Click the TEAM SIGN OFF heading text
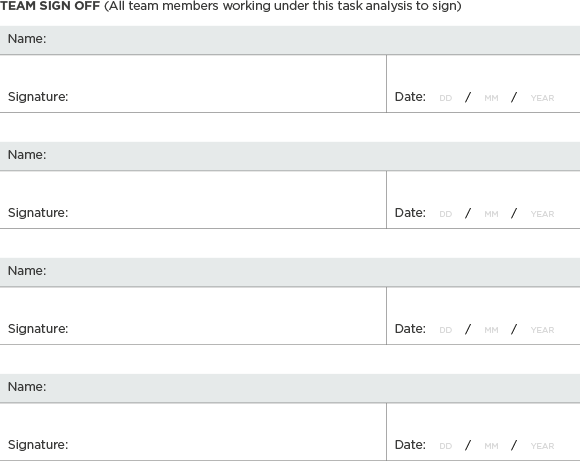The image size is (580, 461). [x=50, y=6]
